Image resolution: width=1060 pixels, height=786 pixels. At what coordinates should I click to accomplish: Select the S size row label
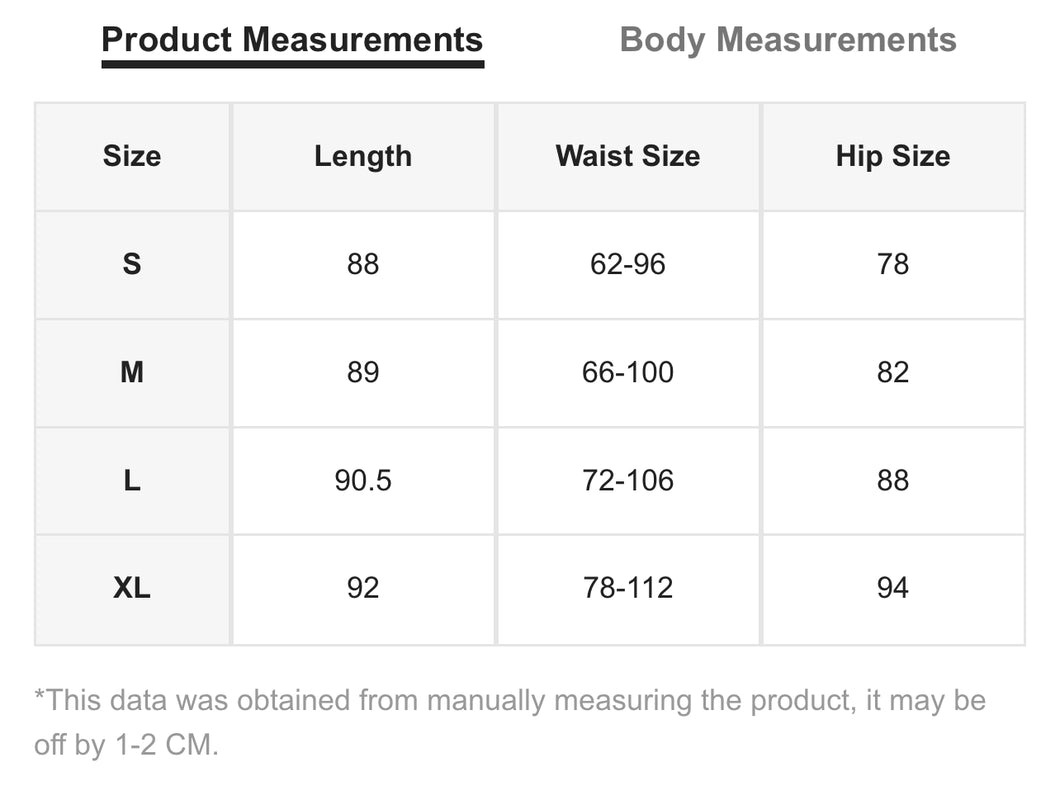pos(132,264)
